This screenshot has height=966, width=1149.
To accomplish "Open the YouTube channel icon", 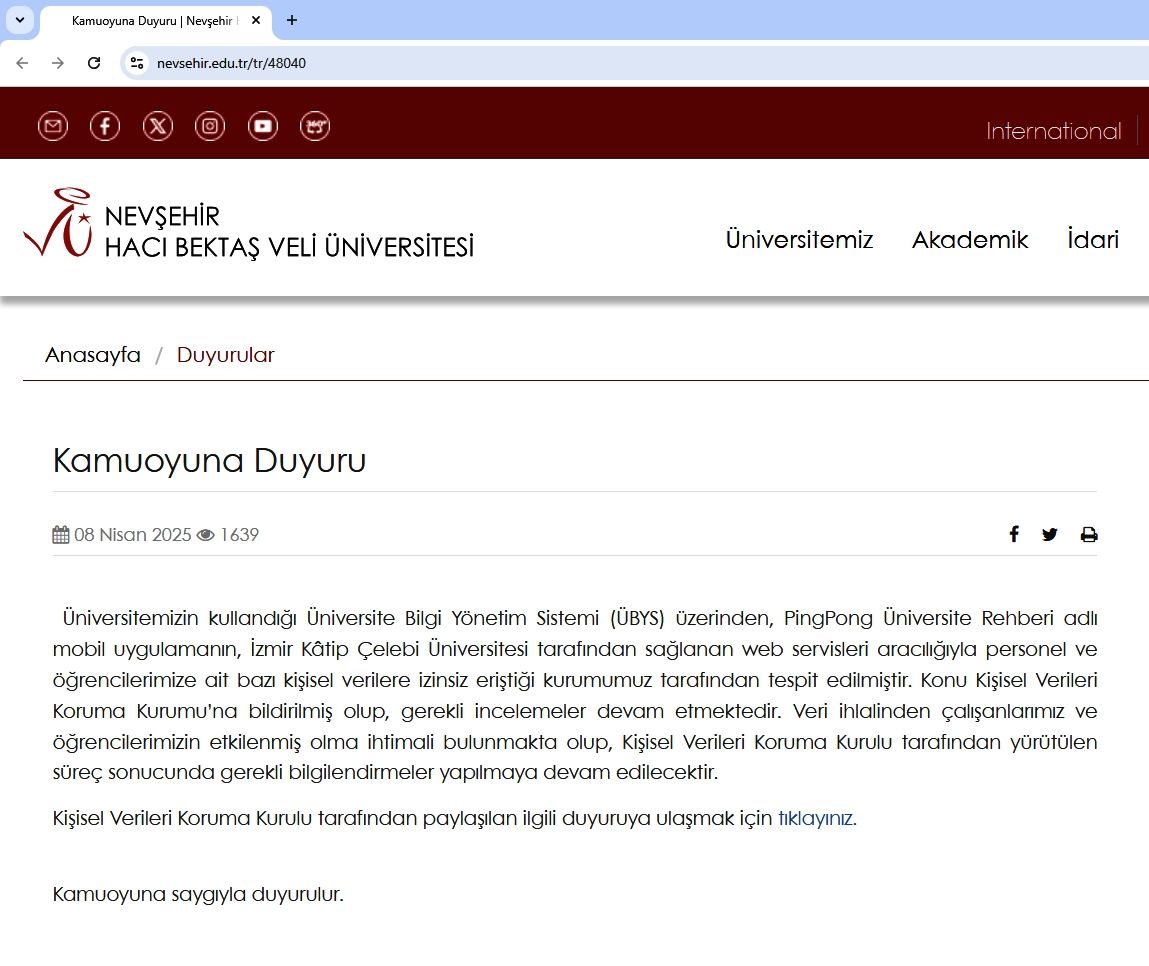I will click(x=263, y=126).
